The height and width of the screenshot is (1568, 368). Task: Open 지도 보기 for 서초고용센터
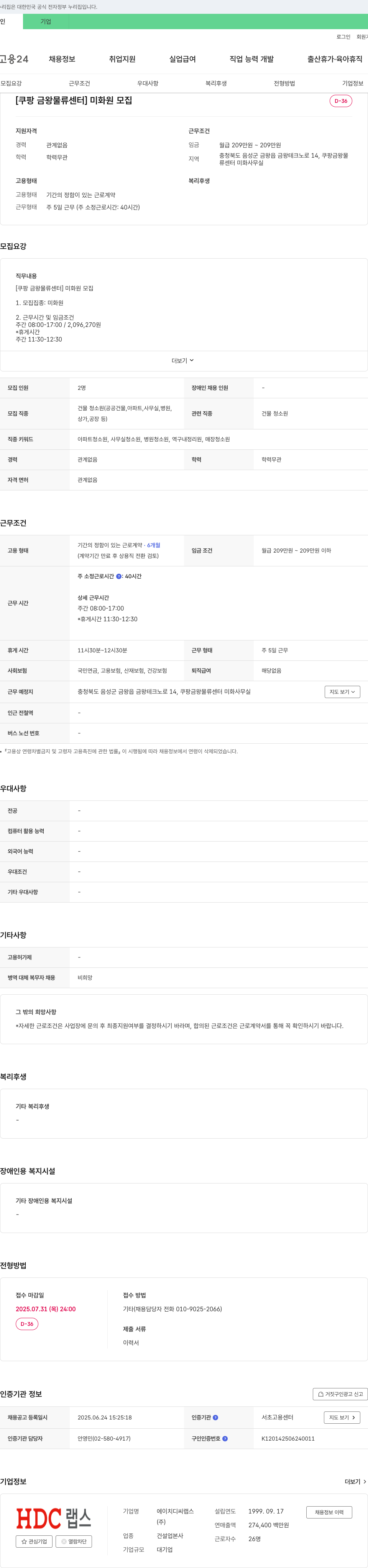point(342,1418)
